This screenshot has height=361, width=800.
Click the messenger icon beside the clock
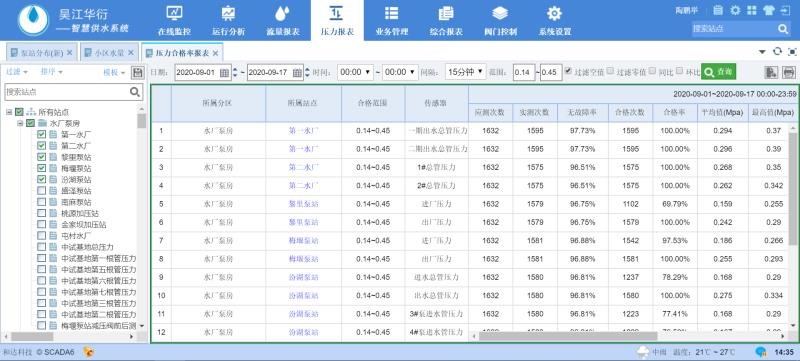[761, 352]
